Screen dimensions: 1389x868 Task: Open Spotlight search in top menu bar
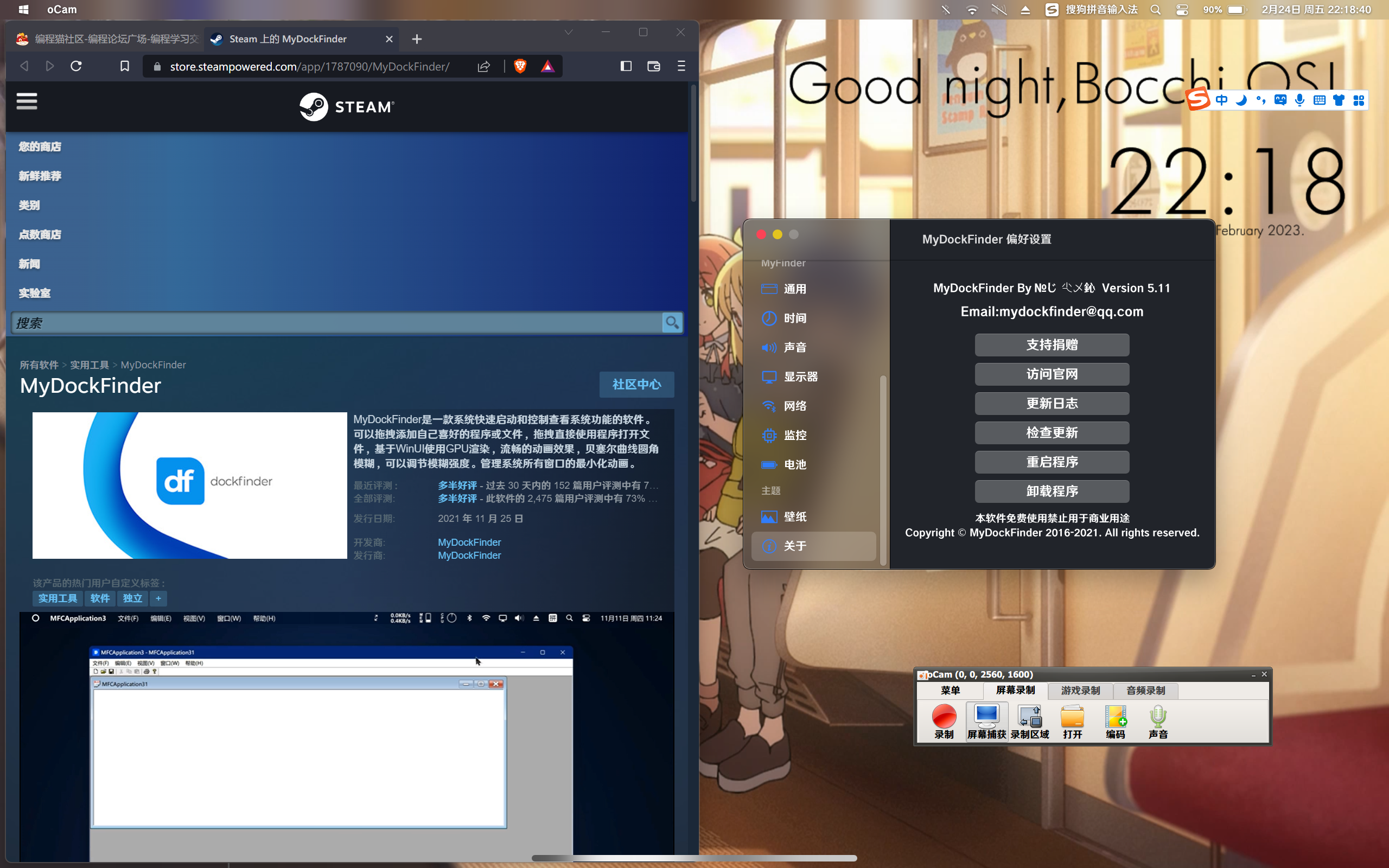point(1155,10)
